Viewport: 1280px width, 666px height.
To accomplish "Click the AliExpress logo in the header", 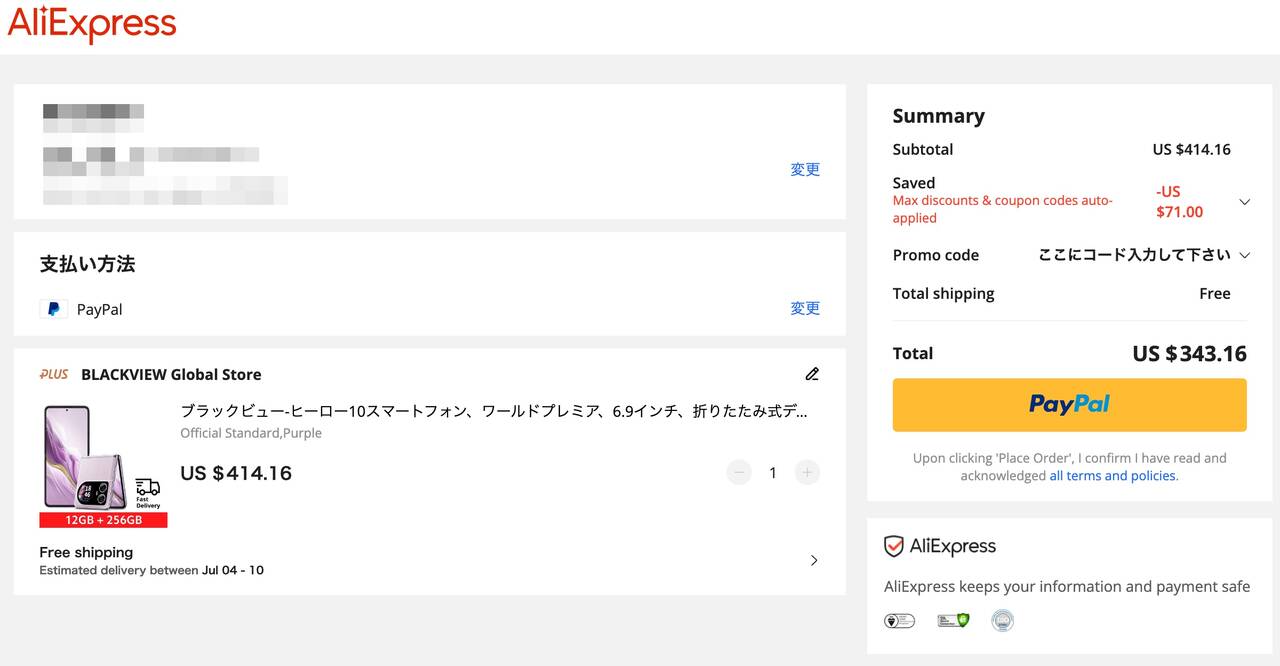I will pyautogui.click(x=92, y=26).
